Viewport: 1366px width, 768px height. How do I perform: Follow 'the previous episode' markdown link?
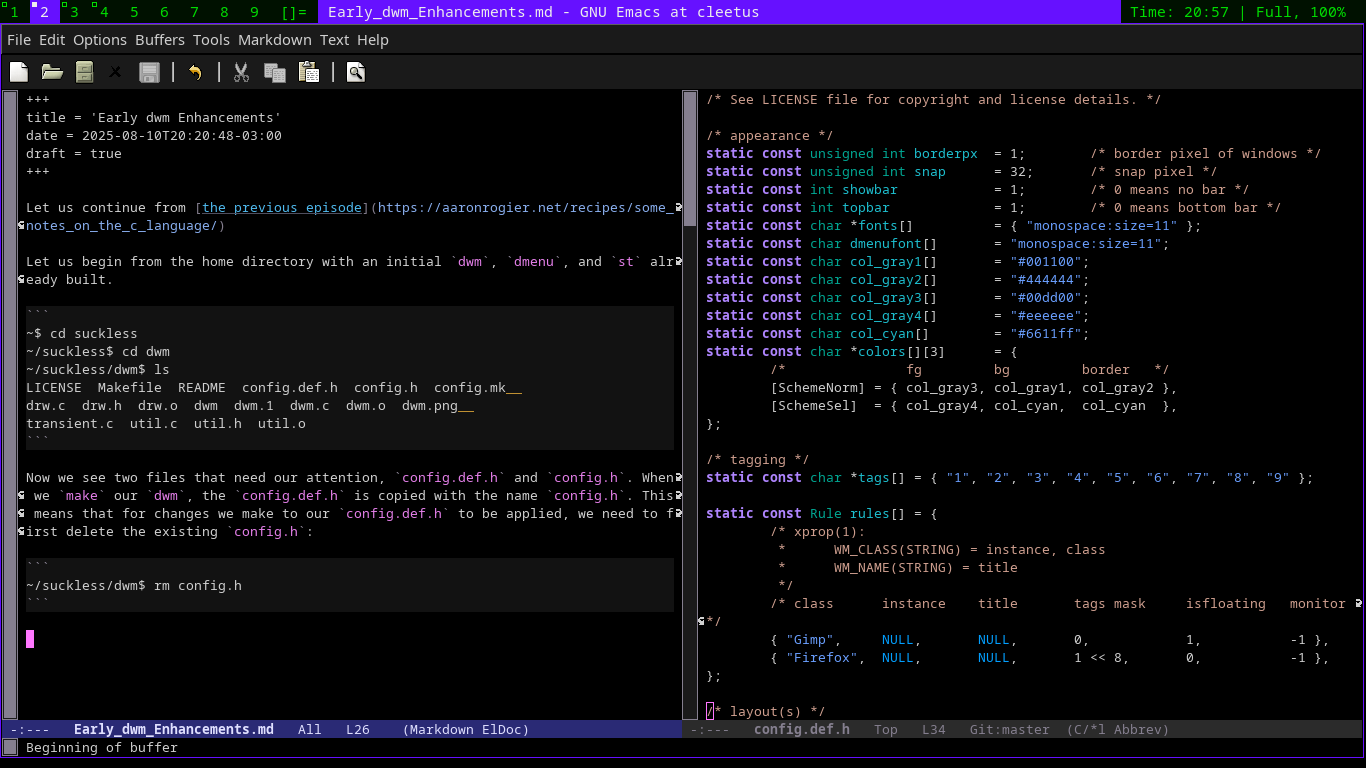click(282, 208)
